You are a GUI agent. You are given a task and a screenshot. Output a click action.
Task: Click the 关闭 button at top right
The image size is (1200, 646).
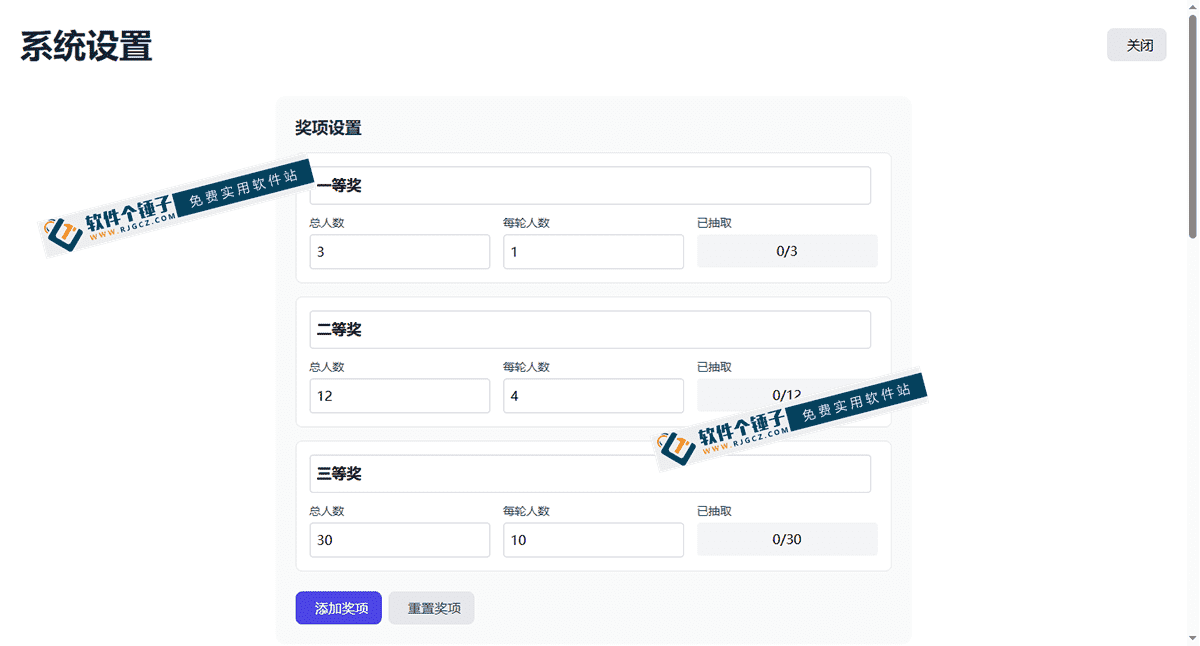coord(1137,45)
